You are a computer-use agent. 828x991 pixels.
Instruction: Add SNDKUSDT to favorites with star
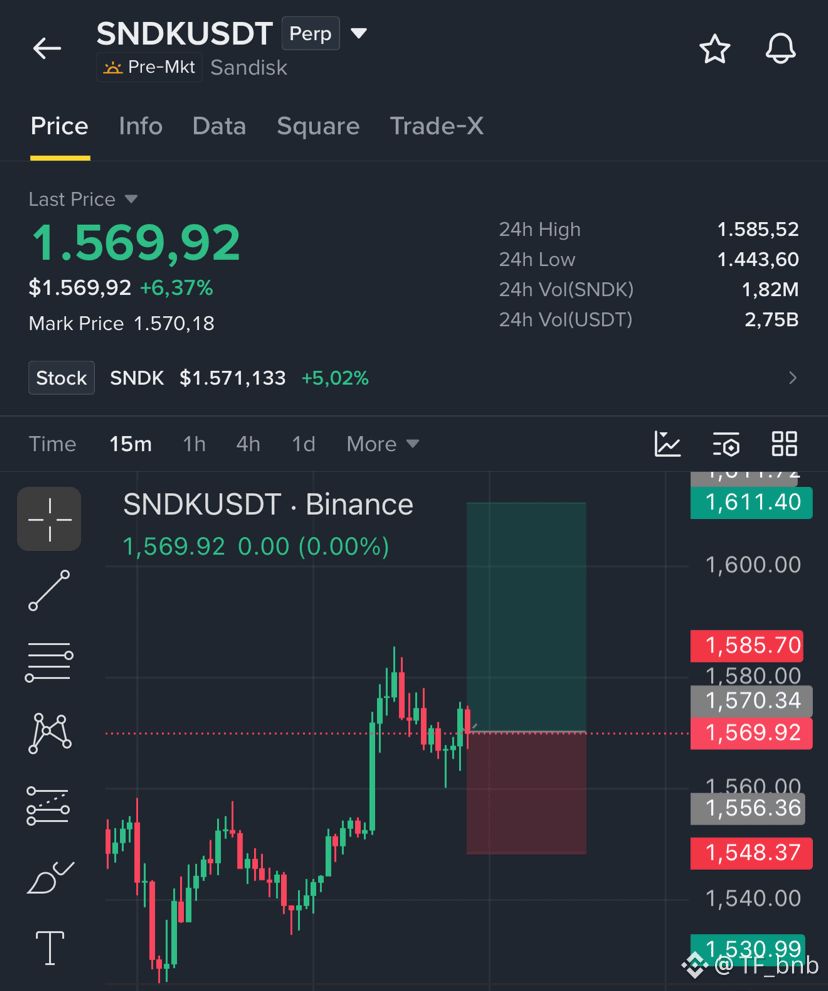pyautogui.click(x=715, y=49)
